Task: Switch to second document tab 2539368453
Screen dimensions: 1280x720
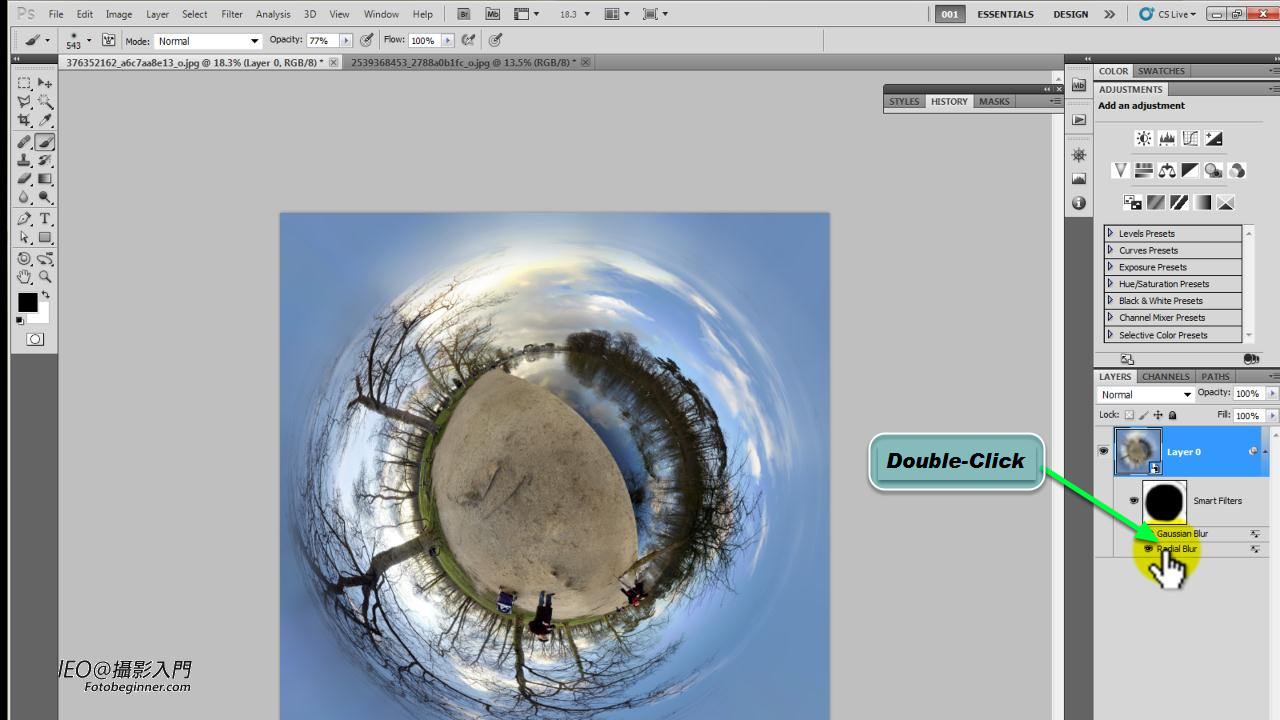Action: 463,62
